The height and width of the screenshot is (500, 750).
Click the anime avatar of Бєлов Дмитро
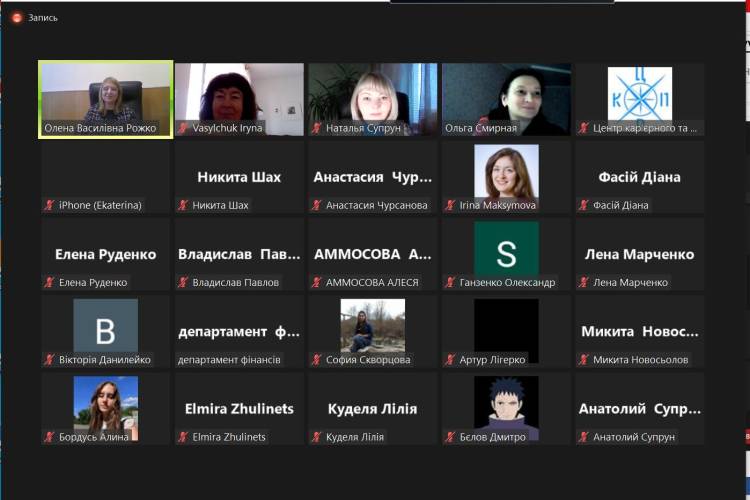(x=506, y=403)
